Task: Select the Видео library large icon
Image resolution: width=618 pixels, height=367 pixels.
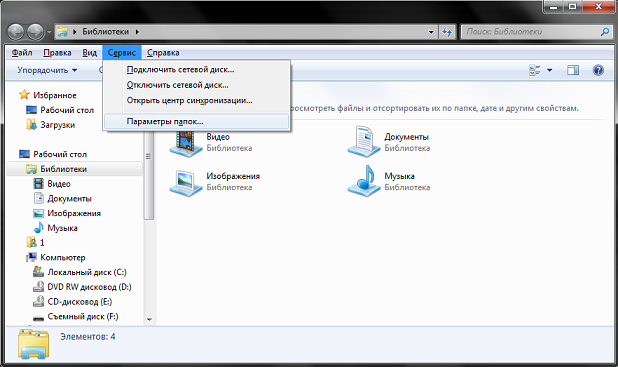Action: [x=186, y=144]
